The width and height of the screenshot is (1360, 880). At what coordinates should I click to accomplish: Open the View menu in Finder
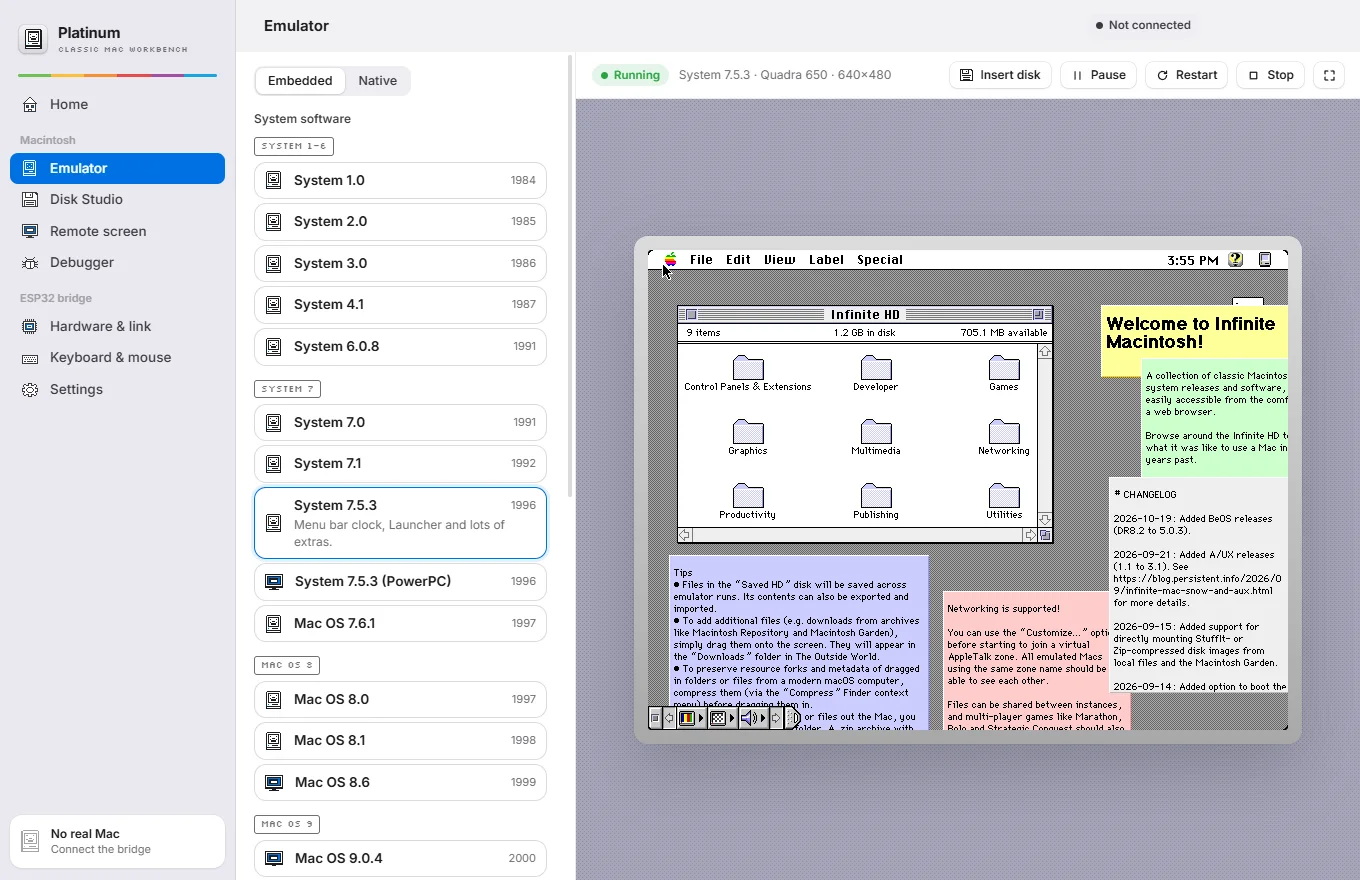click(780, 260)
